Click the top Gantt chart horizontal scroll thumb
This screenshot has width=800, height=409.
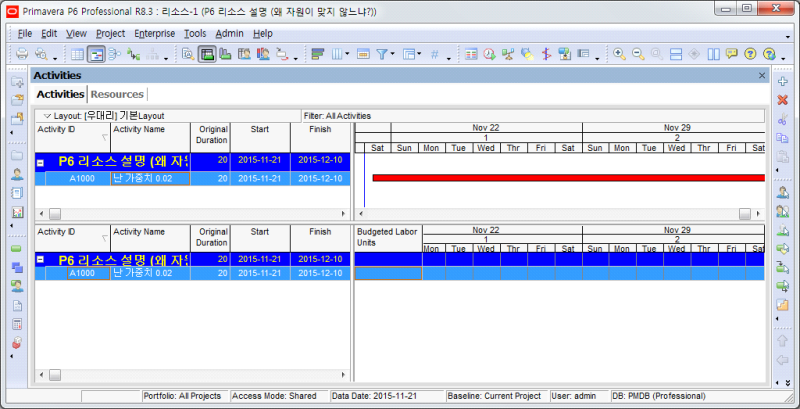745,214
